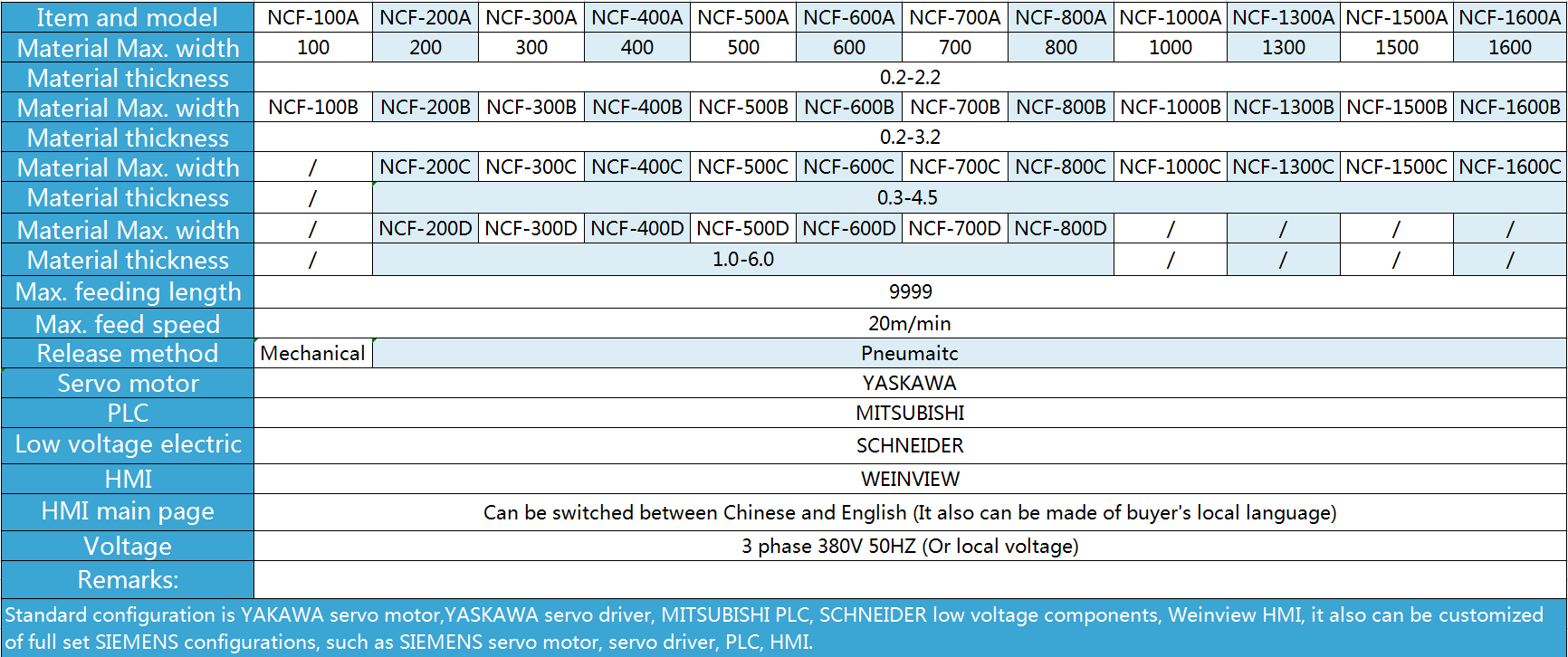Click the NCF-1500C cell
Image resolution: width=1568 pixels, height=657 pixels.
tap(1397, 167)
